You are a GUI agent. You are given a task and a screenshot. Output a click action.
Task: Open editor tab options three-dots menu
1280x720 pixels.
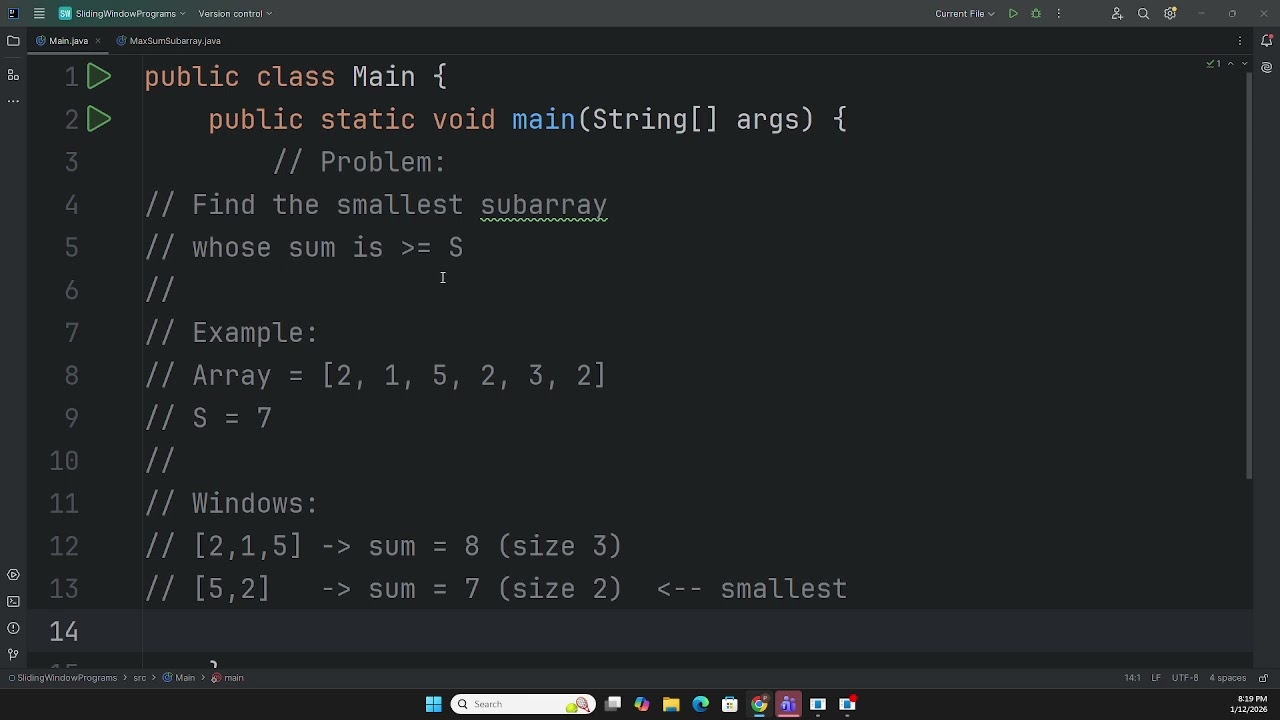pyautogui.click(x=1240, y=41)
